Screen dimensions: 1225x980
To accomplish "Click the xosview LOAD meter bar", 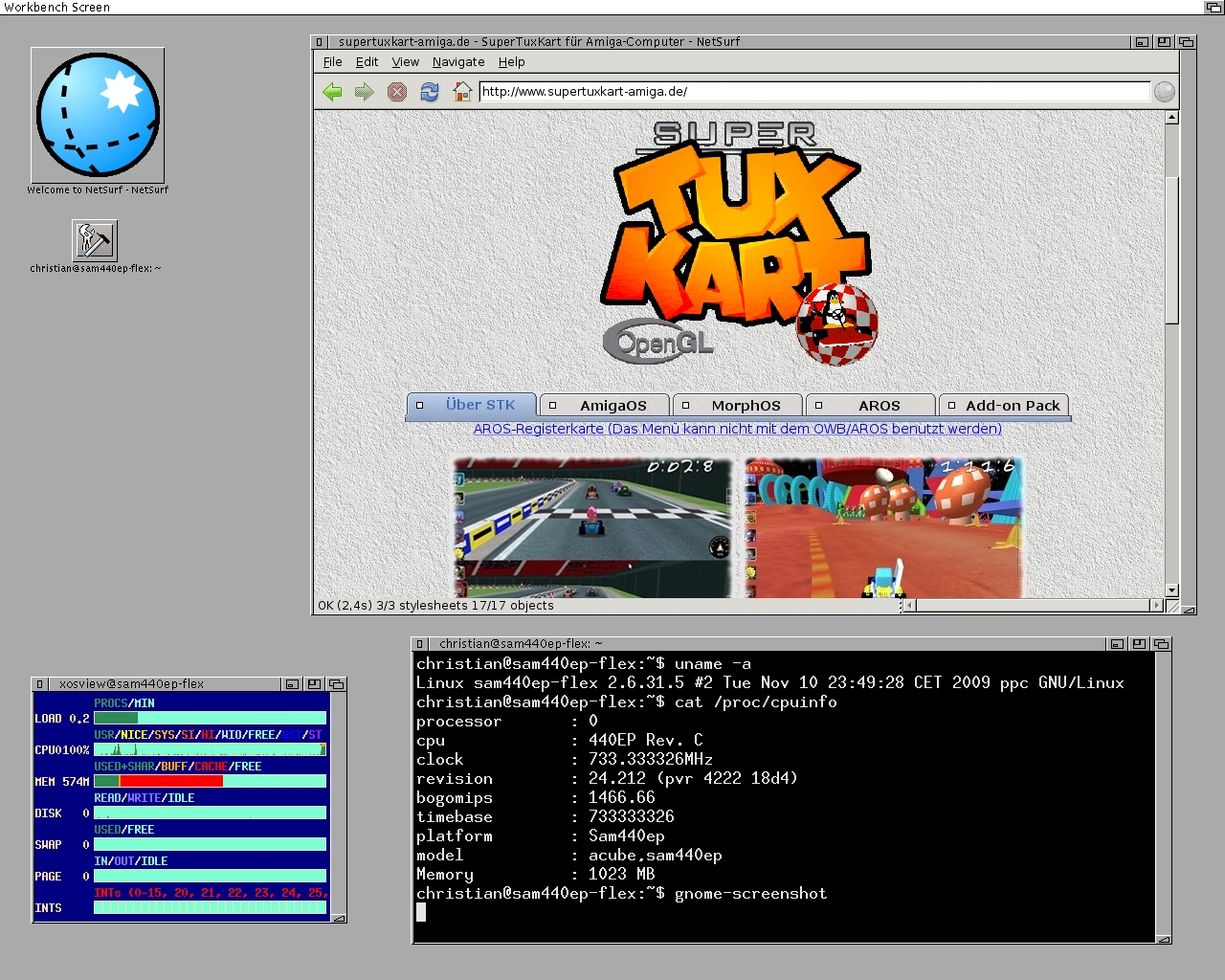I will (x=210, y=718).
